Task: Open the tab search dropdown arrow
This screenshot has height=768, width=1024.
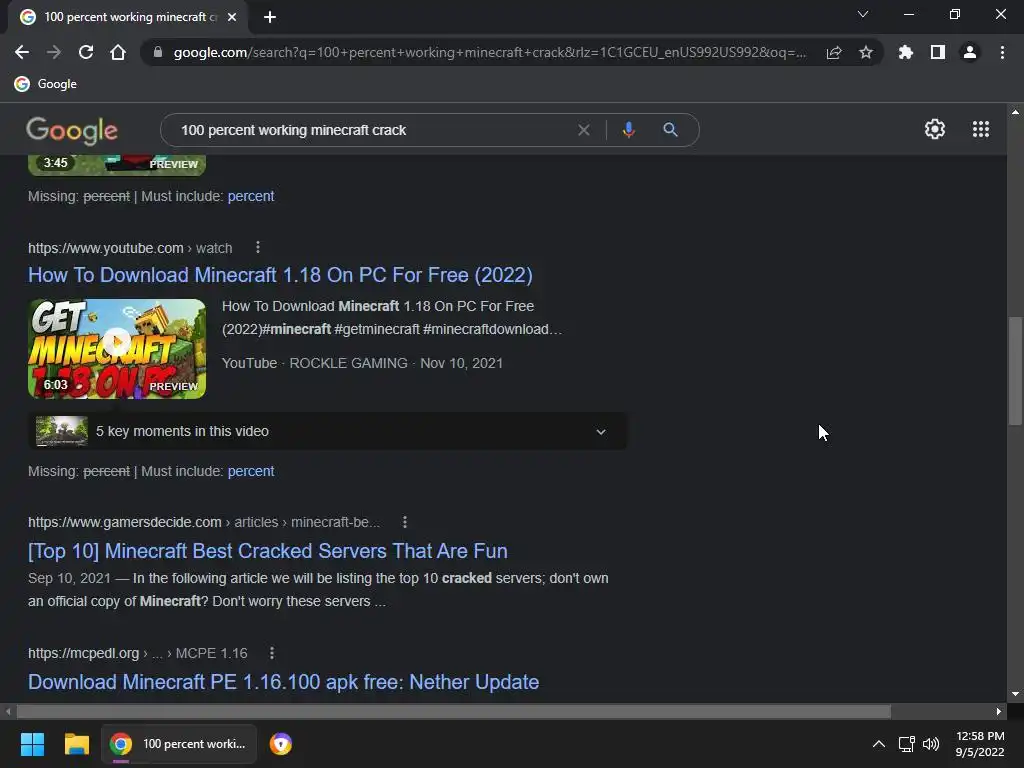Action: 863,14
